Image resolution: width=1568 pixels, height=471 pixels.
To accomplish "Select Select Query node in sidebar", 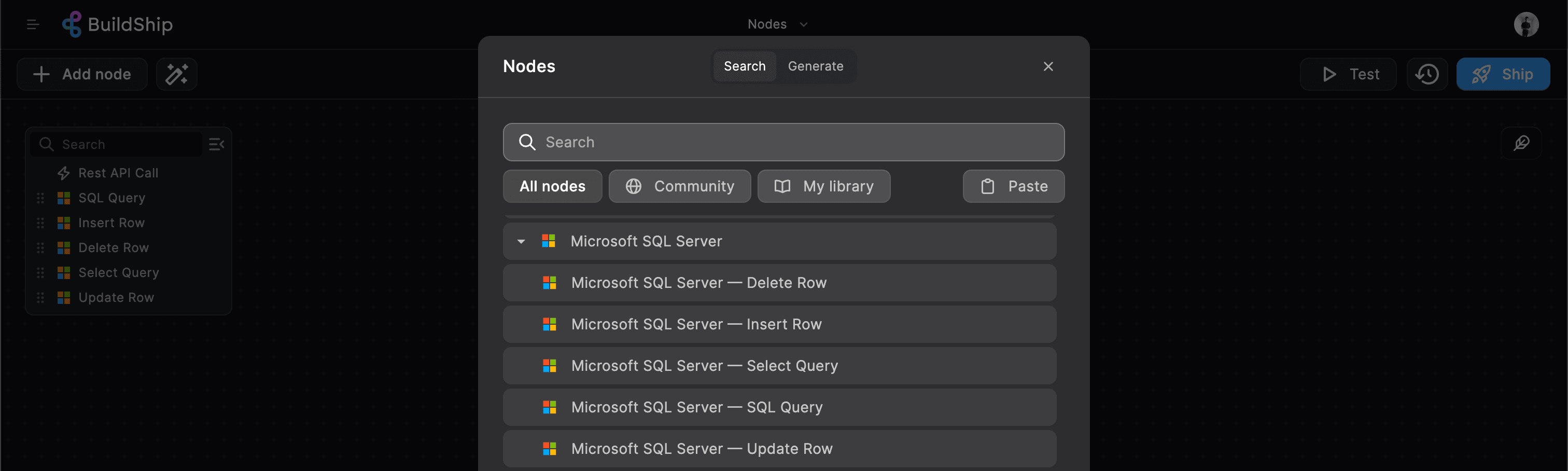I will coord(119,273).
